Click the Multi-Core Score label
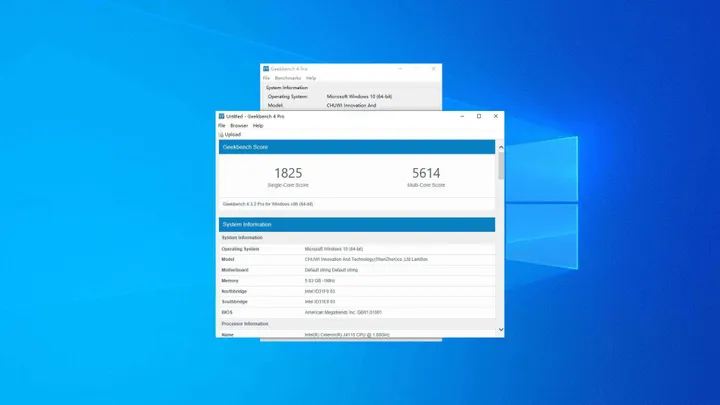 pos(426,185)
